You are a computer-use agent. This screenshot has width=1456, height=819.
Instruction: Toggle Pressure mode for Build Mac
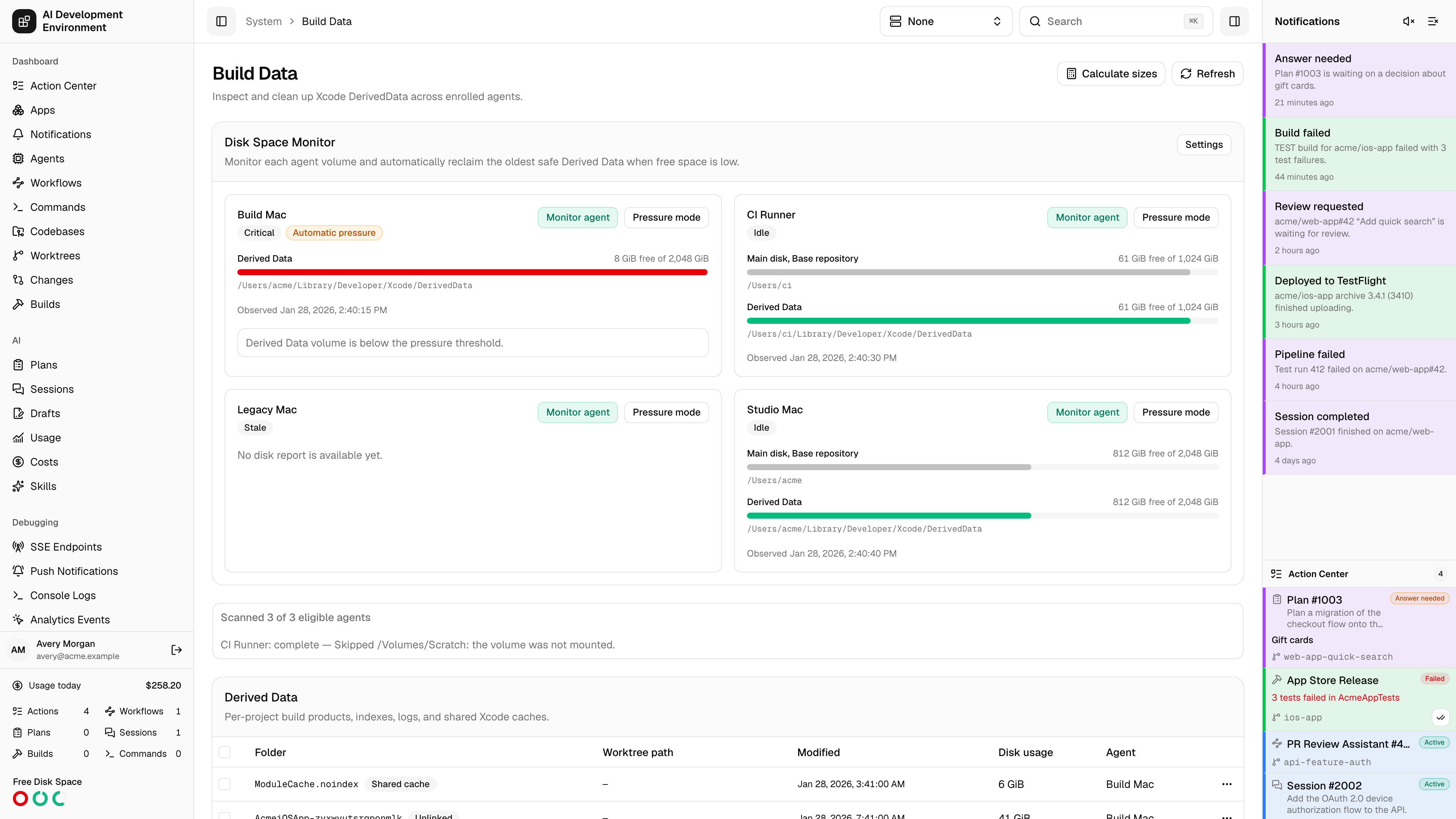(x=667, y=218)
